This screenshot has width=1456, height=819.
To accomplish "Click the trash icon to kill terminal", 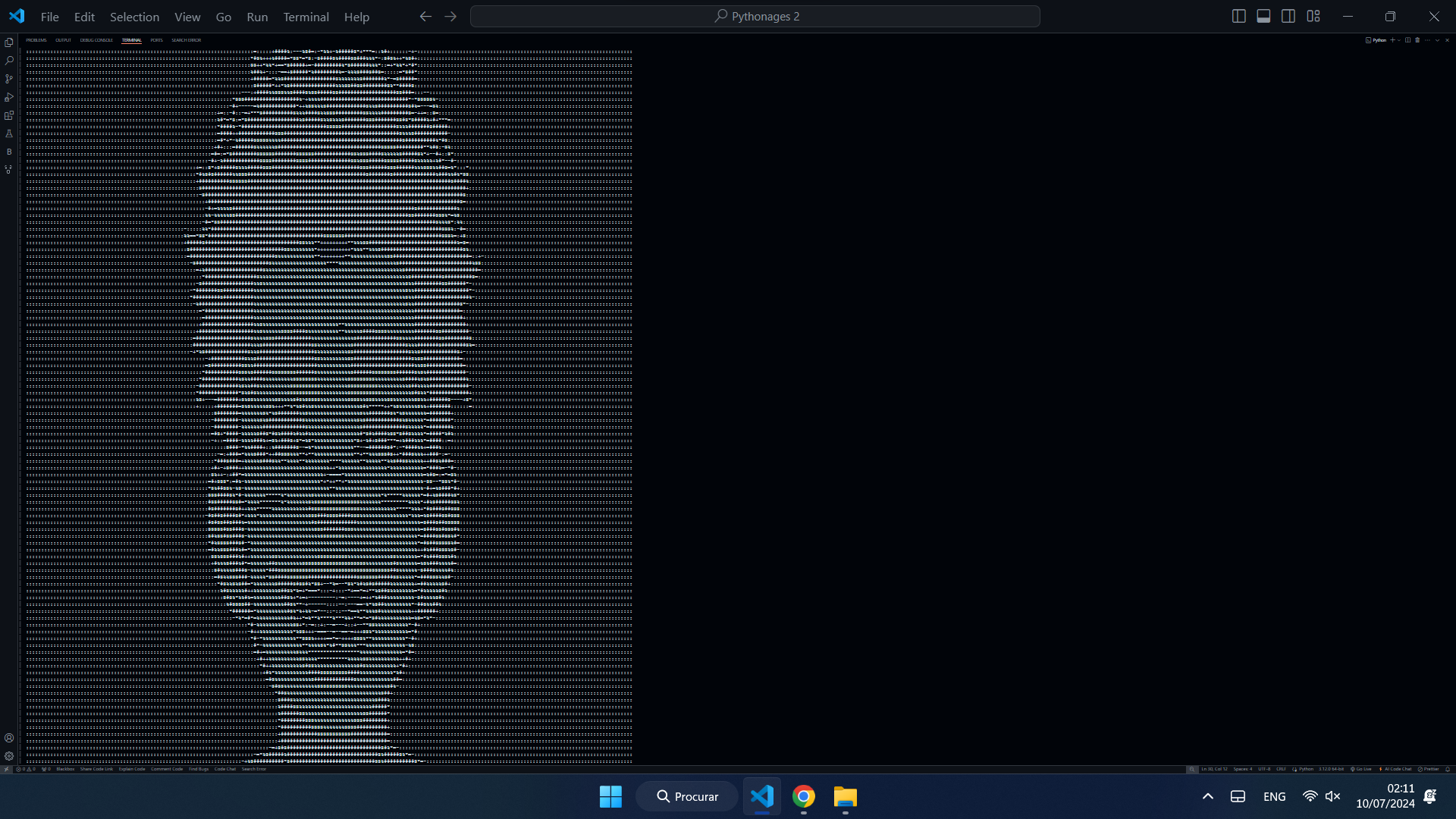I will coord(1417,40).
